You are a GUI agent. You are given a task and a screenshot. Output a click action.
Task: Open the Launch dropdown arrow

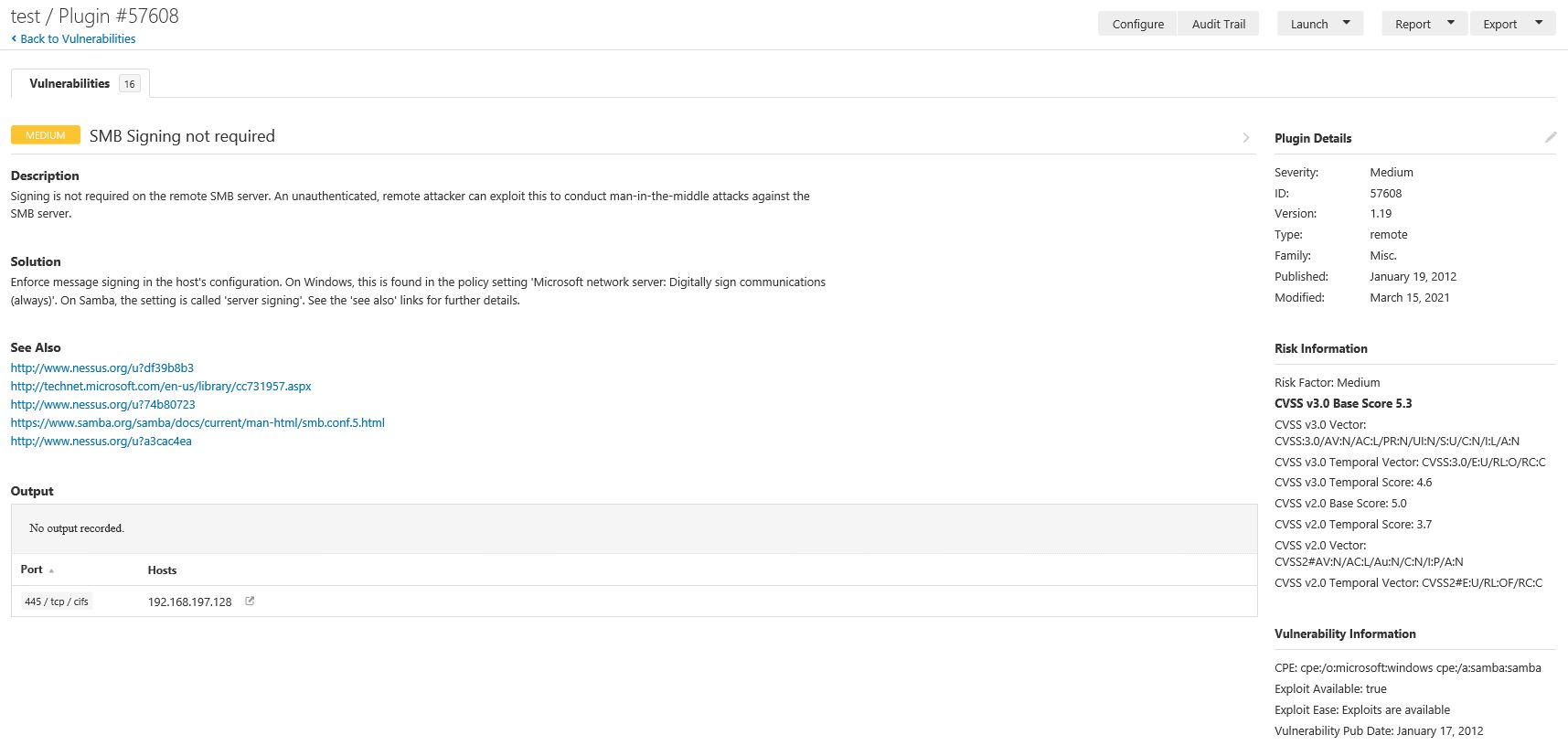tap(1346, 24)
